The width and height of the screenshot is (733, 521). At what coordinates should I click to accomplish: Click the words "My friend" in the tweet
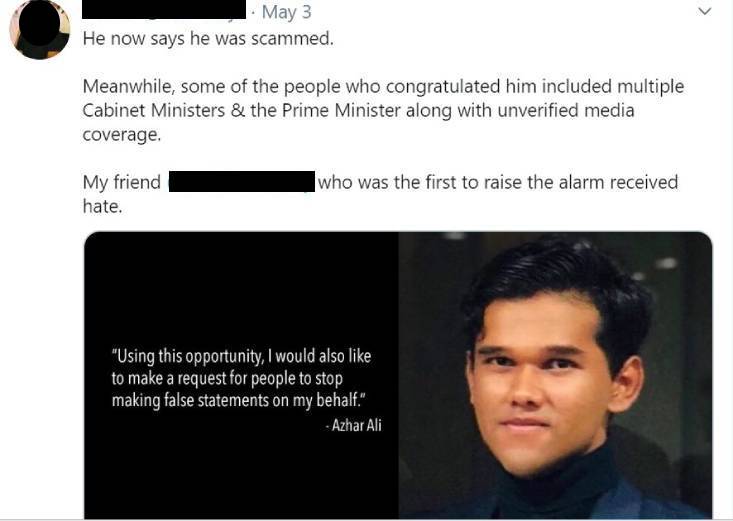tap(121, 182)
